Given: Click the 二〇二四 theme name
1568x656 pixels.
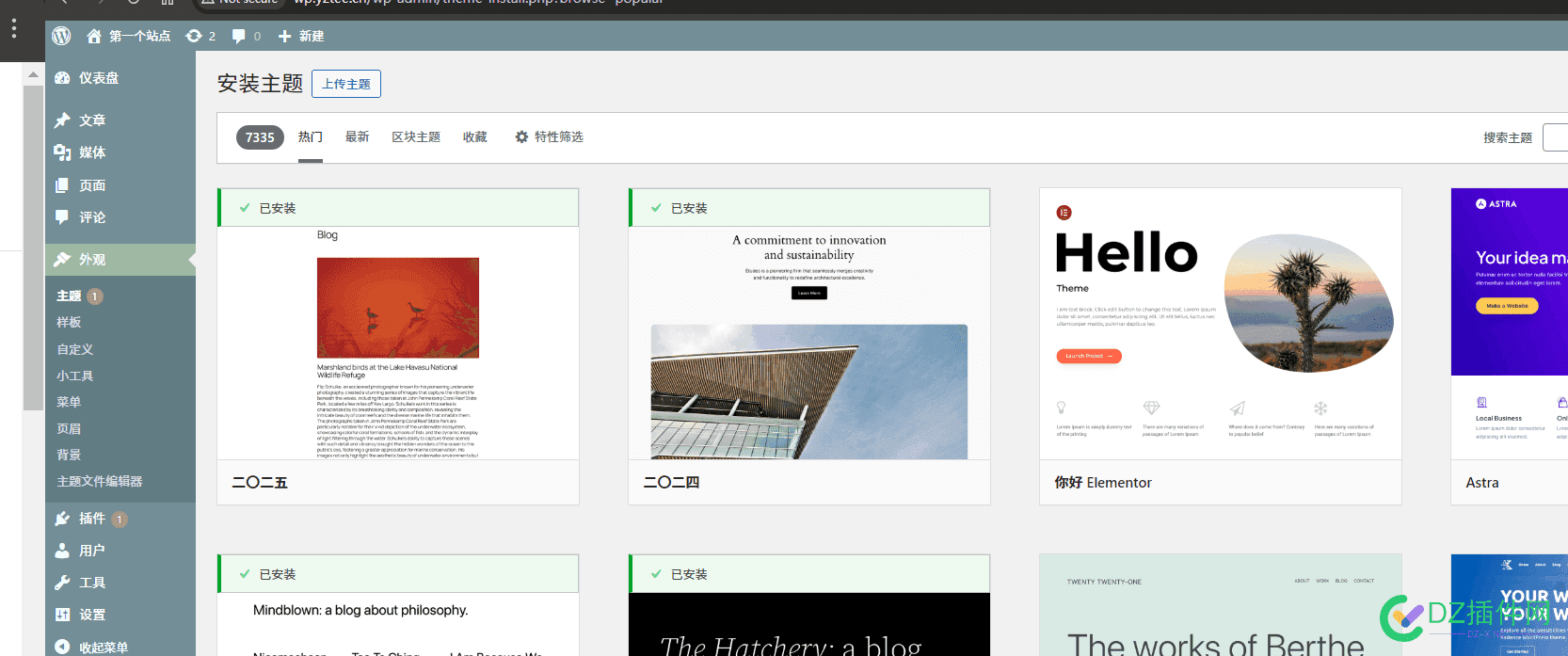Looking at the screenshot, I should pos(671,483).
